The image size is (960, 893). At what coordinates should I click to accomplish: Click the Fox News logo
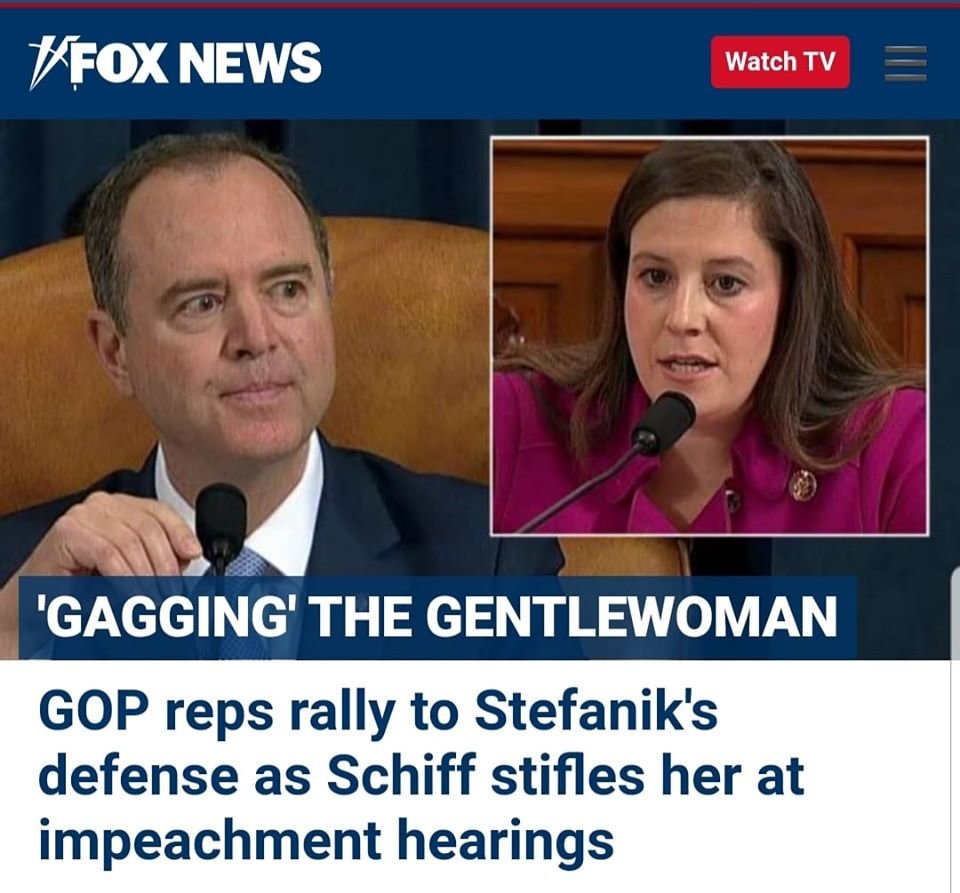pyautogui.click(x=175, y=62)
